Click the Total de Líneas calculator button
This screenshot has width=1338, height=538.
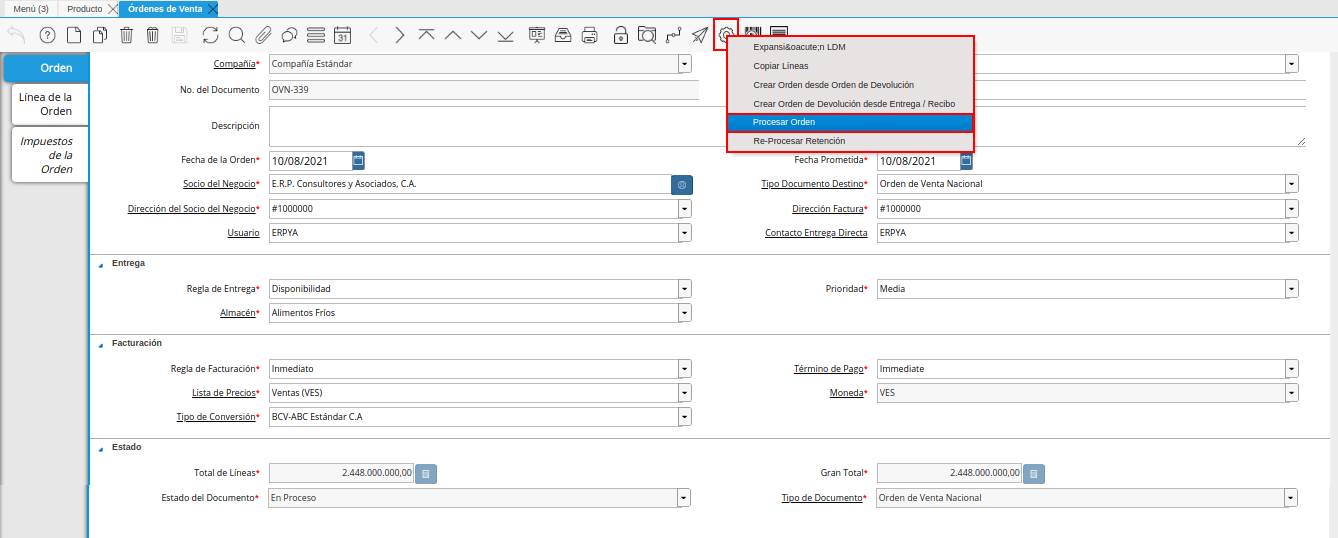pos(425,473)
